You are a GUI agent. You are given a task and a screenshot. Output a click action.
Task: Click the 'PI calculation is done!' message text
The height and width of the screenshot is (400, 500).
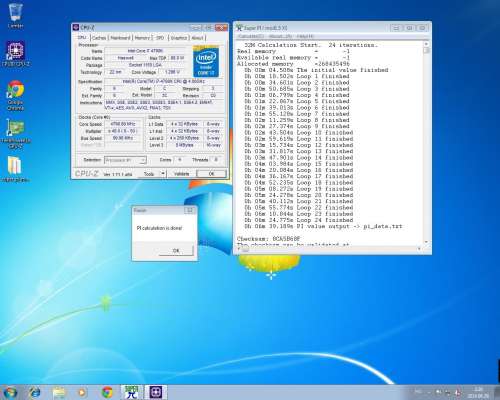159,228
